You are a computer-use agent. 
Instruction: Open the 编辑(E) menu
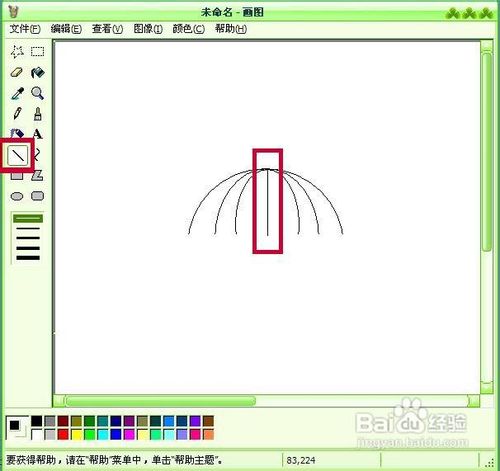pyautogui.click(x=66, y=29)
